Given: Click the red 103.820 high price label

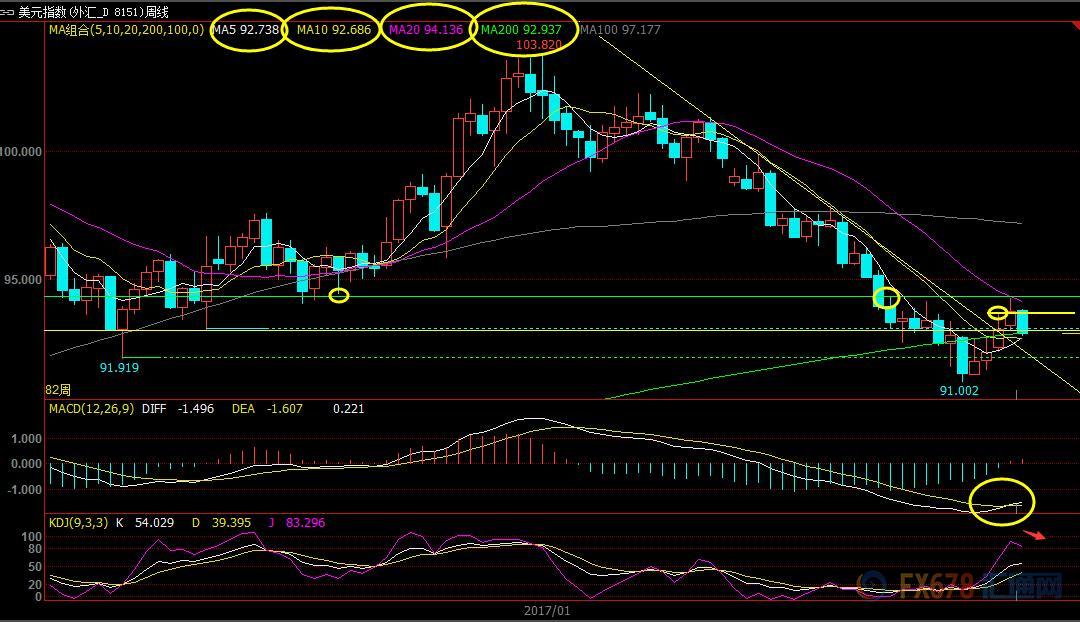Looking at the screenshot, I should (x=539, y=45).
